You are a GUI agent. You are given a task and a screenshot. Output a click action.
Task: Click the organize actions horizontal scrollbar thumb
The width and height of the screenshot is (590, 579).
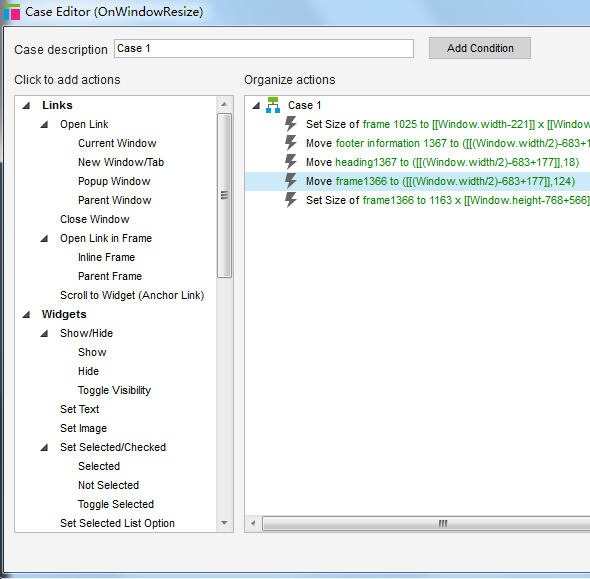(442, 523)
